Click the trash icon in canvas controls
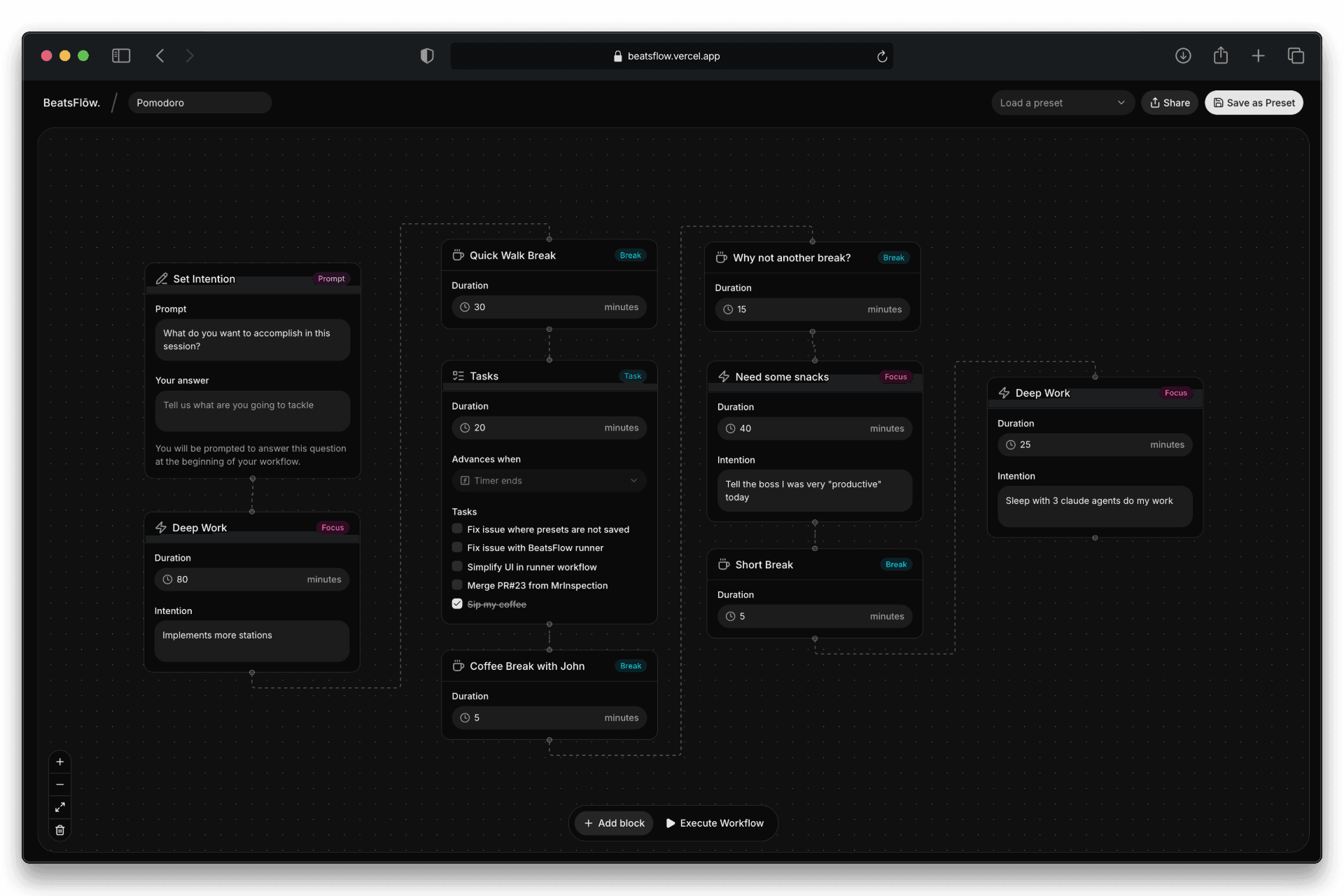Viewport: 1344px width, 896px height. 60,830
